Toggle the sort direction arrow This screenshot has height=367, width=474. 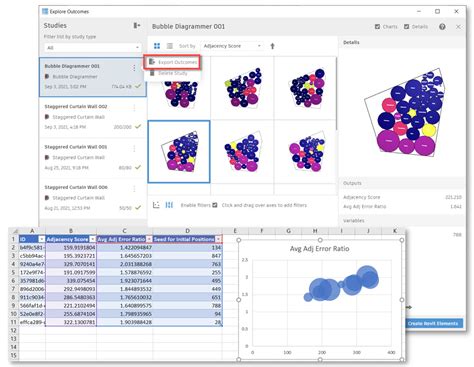pos(272,46)
